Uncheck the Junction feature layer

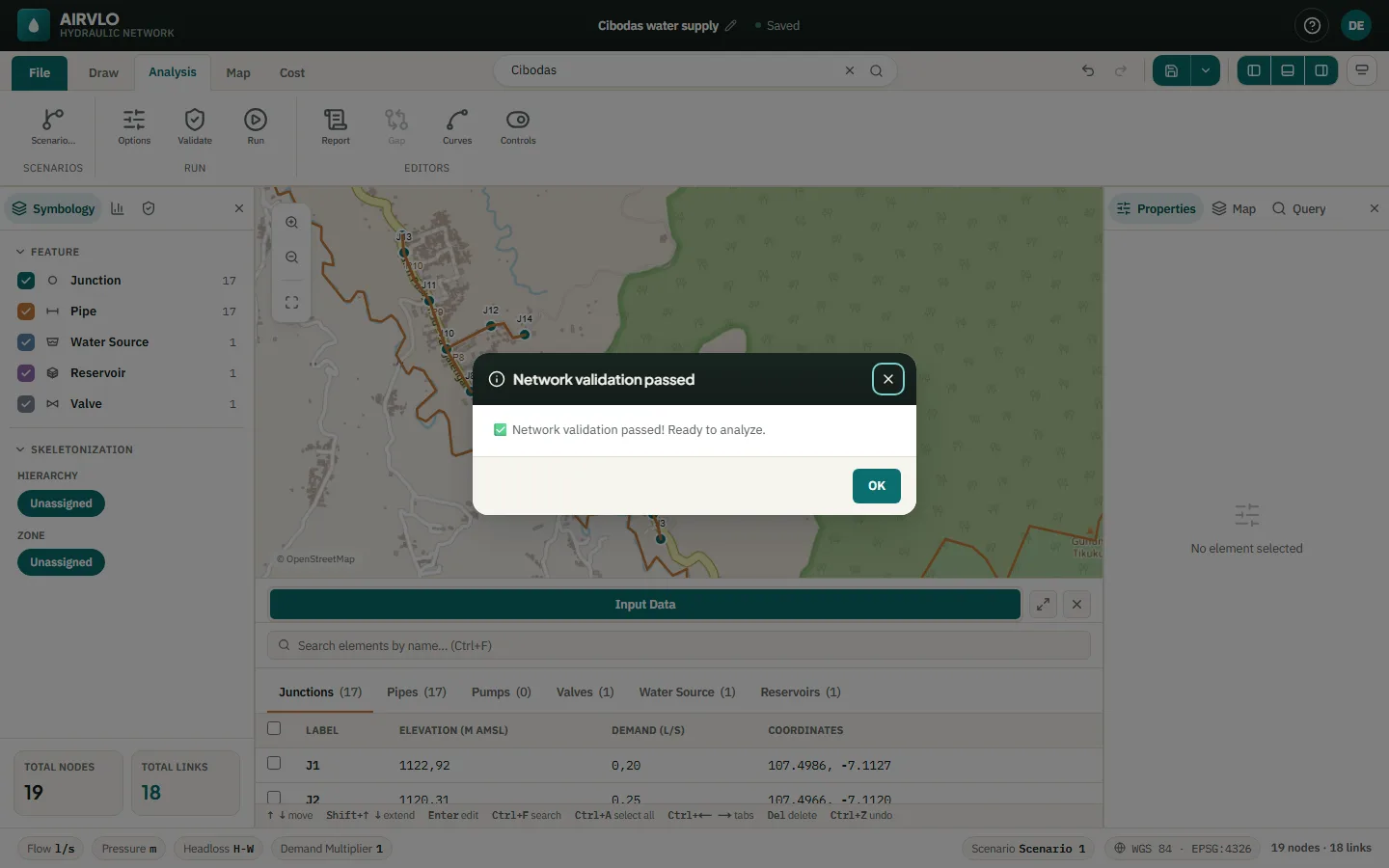[26, 281]
